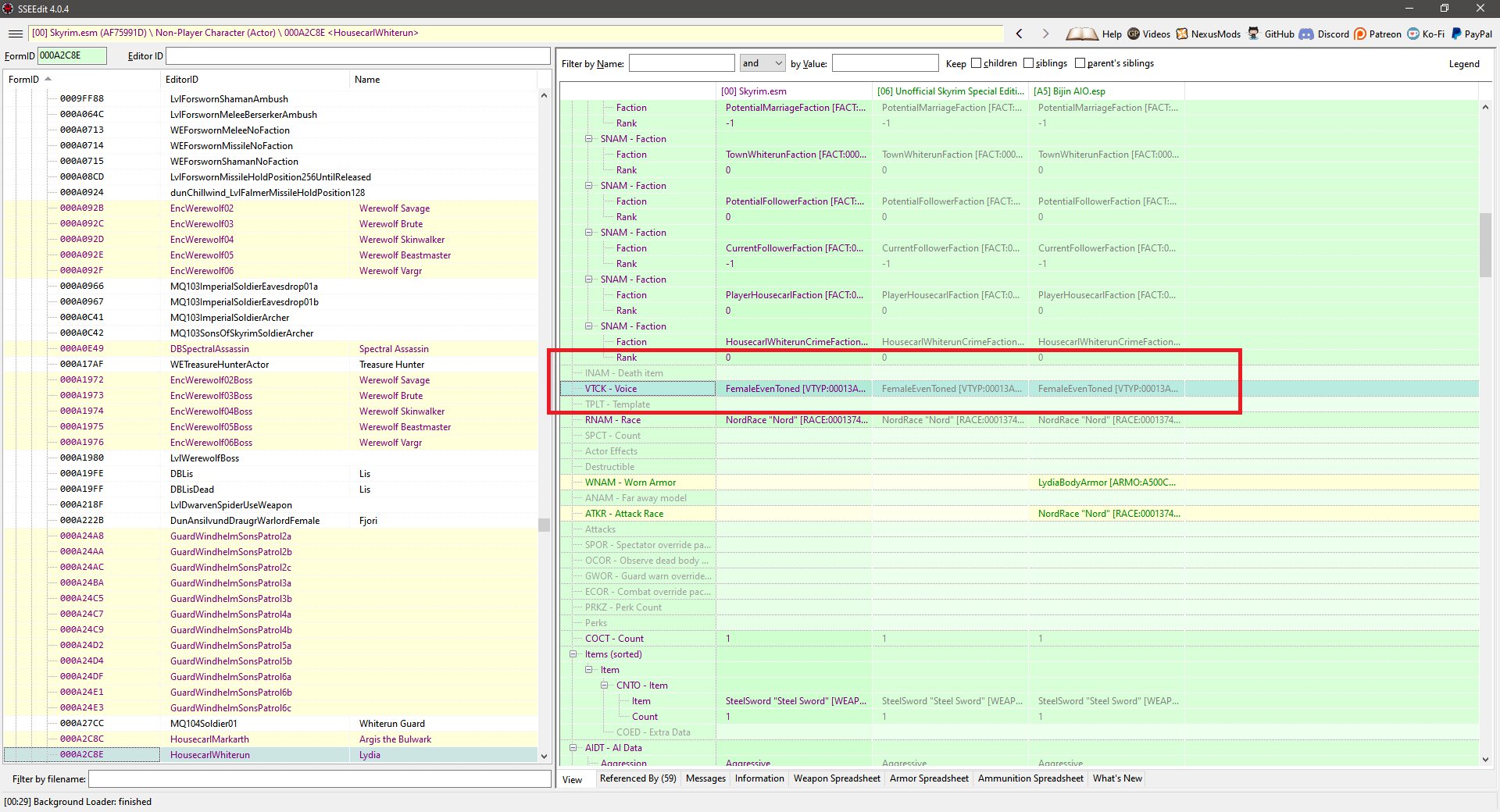The height and width of the screenshot is (812, 1500).
Task: Toggle the parent's siblings checkbox
Action: pos(1080,63)
